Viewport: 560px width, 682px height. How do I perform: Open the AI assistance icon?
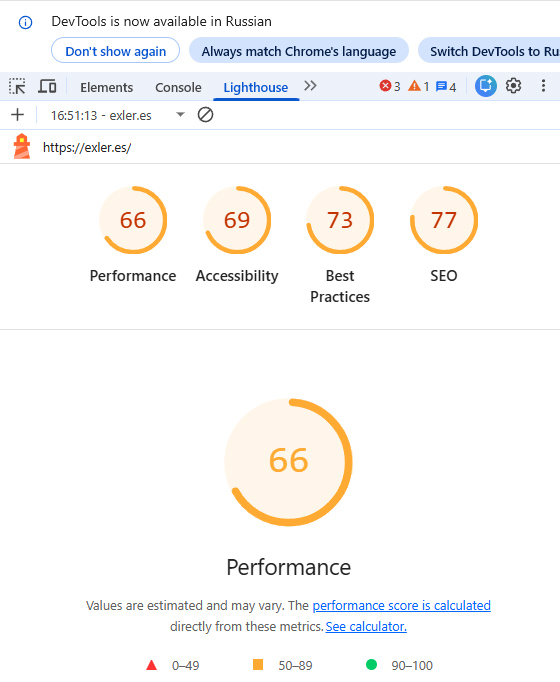coord(486,86)
